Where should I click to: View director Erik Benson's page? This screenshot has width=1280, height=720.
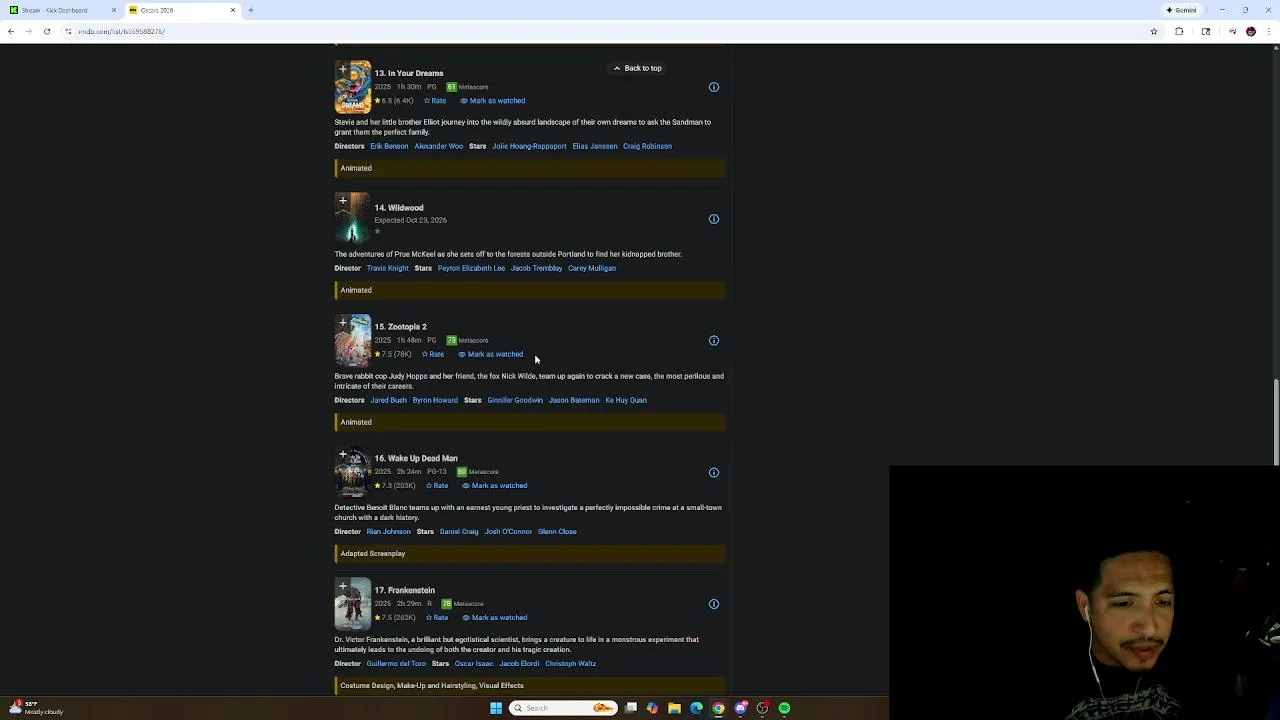tap(389, 146)
